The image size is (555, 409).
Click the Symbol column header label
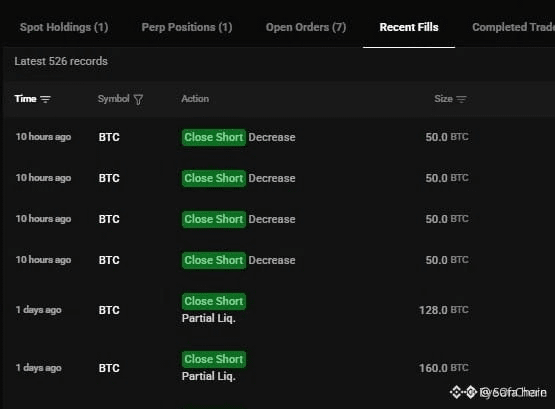click(113, 99)
